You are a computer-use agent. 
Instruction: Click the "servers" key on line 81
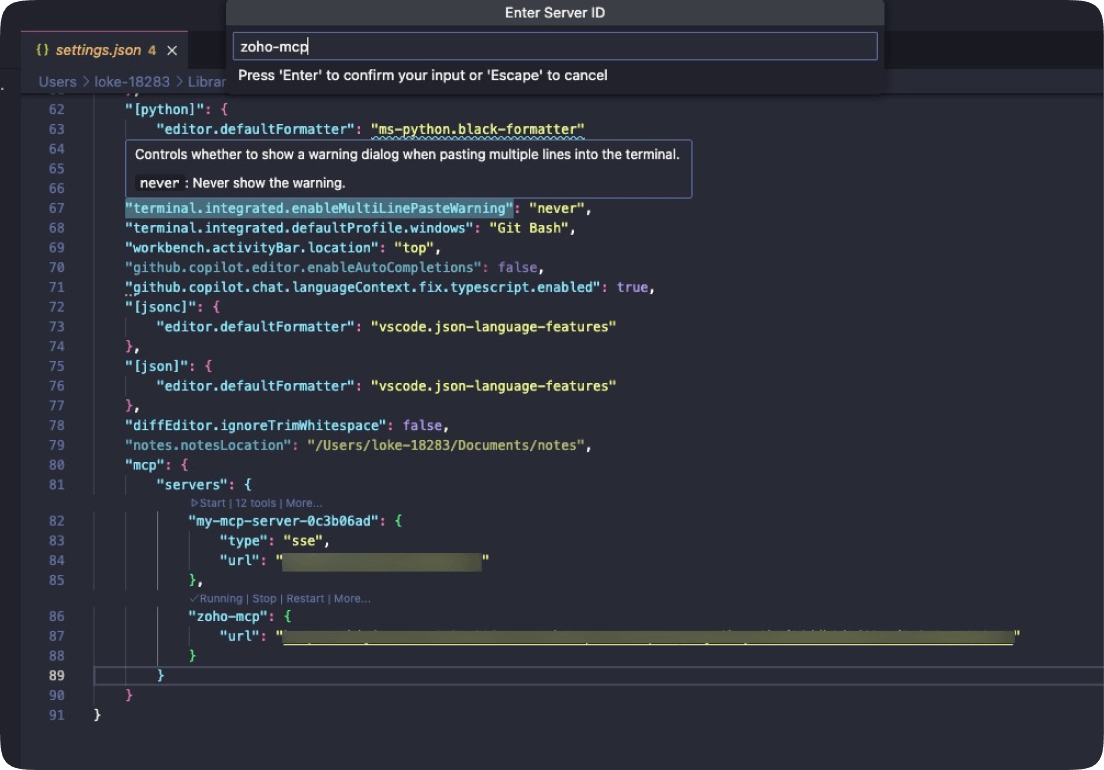192,485
